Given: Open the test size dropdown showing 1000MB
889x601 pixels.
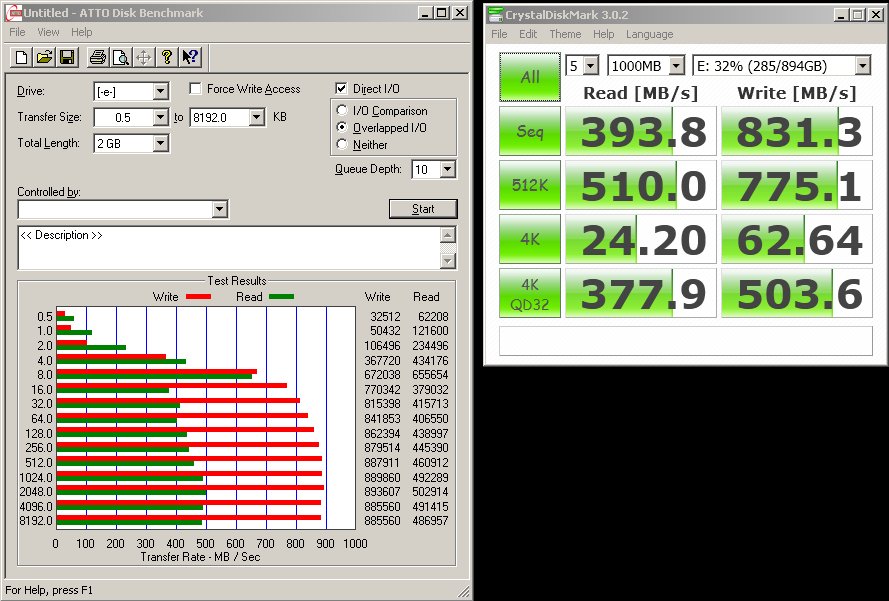Looking at the screenshot, I should [676, 66].
